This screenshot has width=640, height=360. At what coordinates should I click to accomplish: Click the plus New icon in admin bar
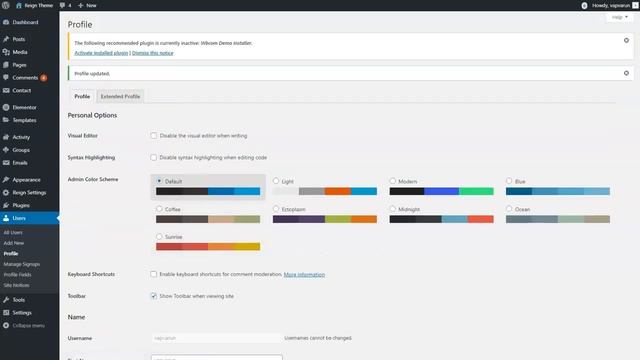(x=80, y=5)
